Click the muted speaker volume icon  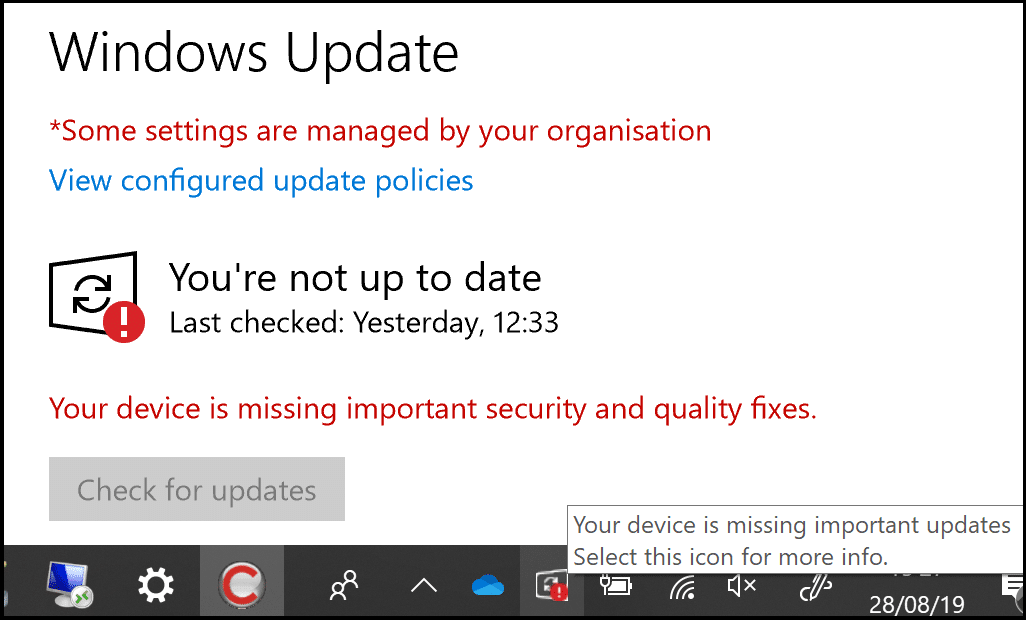click(741, 586)
